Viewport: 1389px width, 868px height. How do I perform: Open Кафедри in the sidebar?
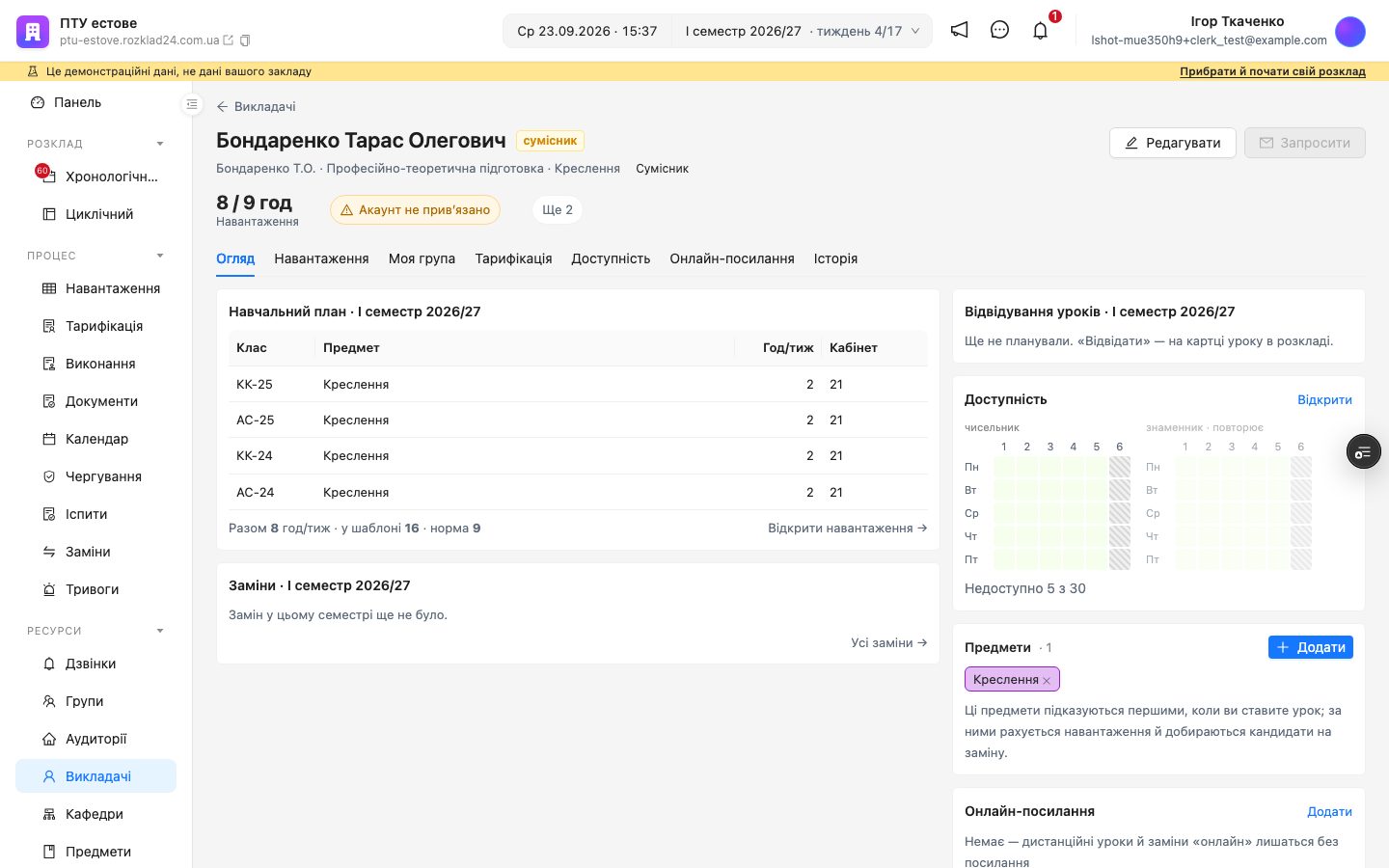pos(95,814)
